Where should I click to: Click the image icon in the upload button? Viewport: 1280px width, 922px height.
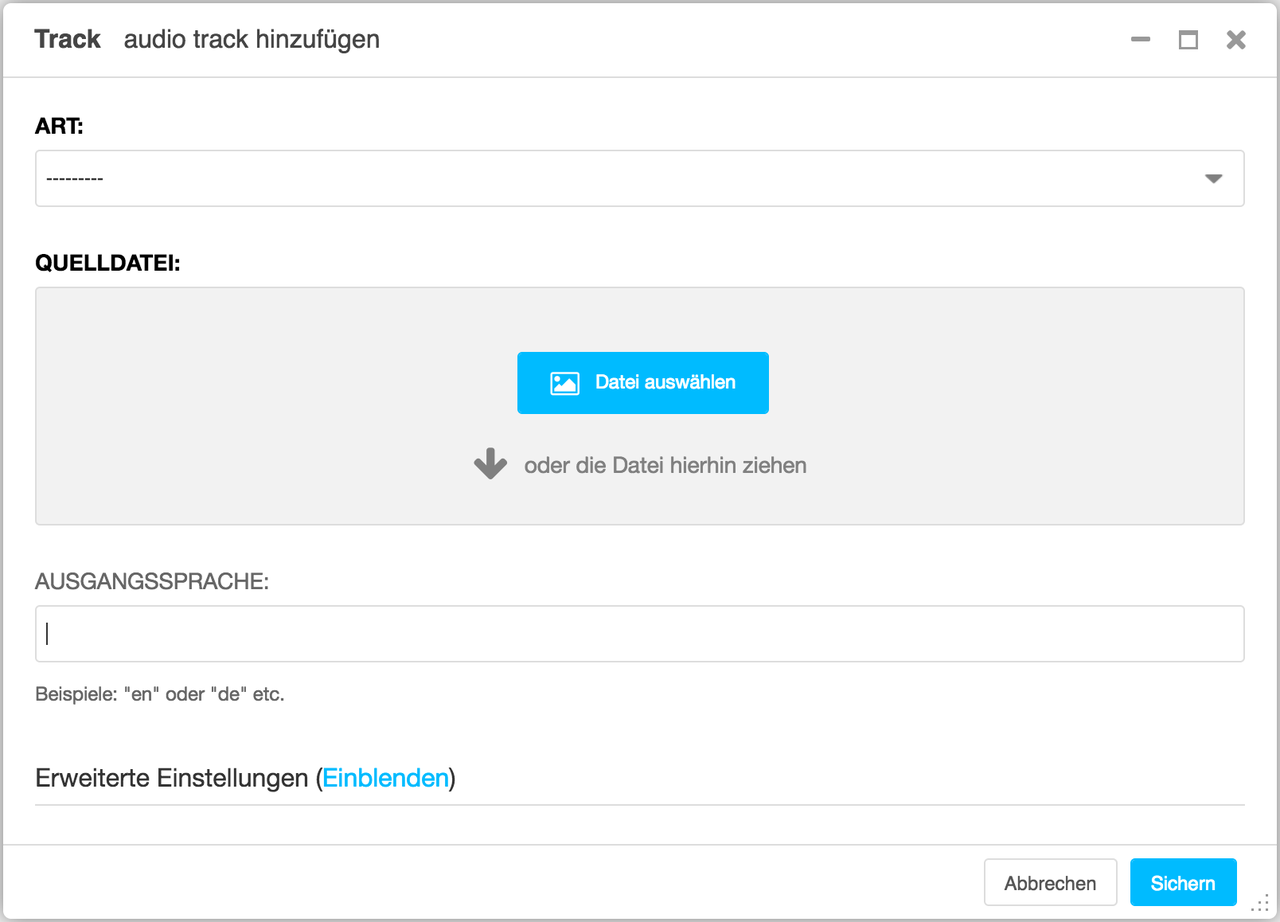click(x=565, y=383)
